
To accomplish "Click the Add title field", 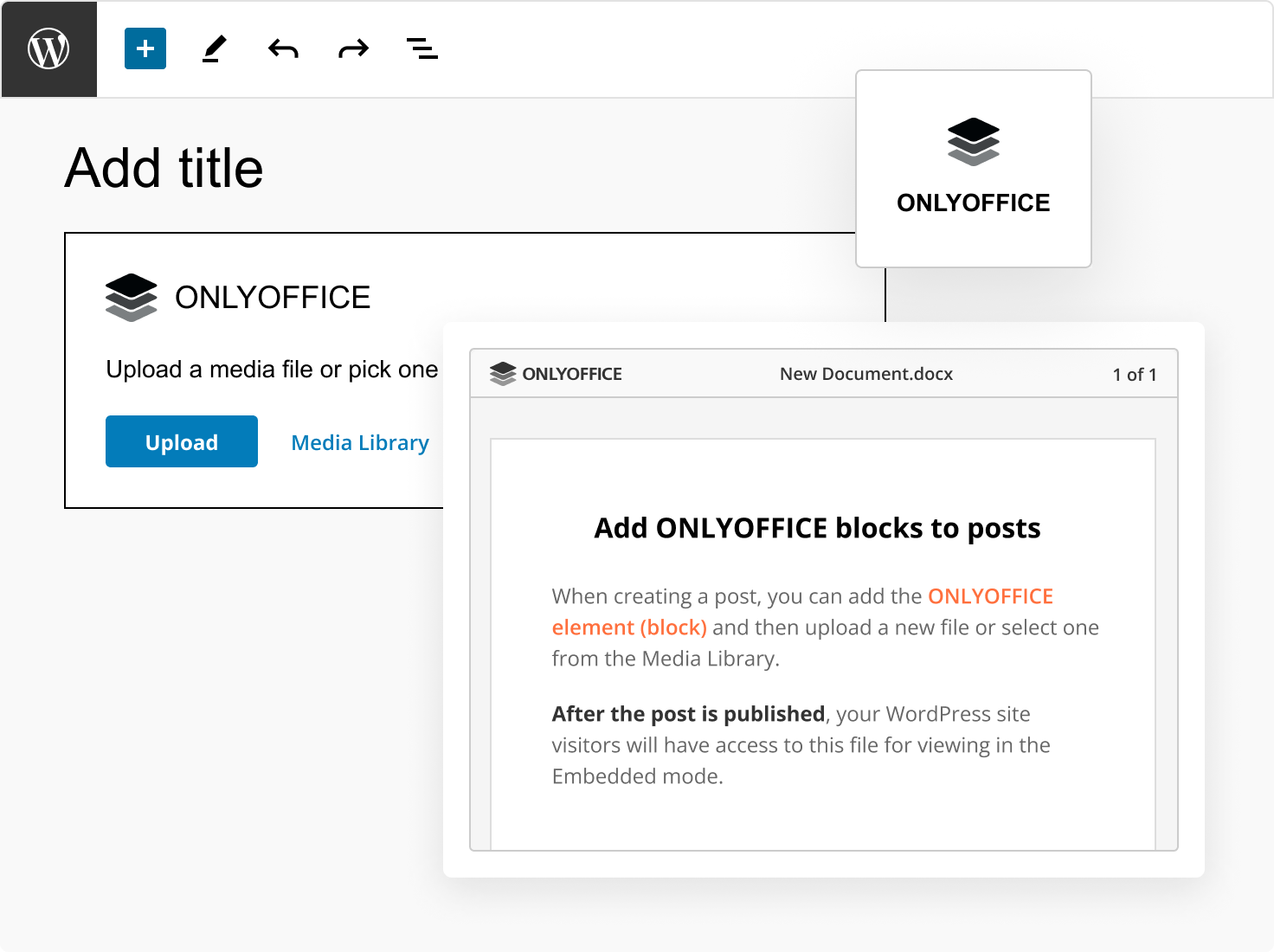I will (x=164, y=168).
